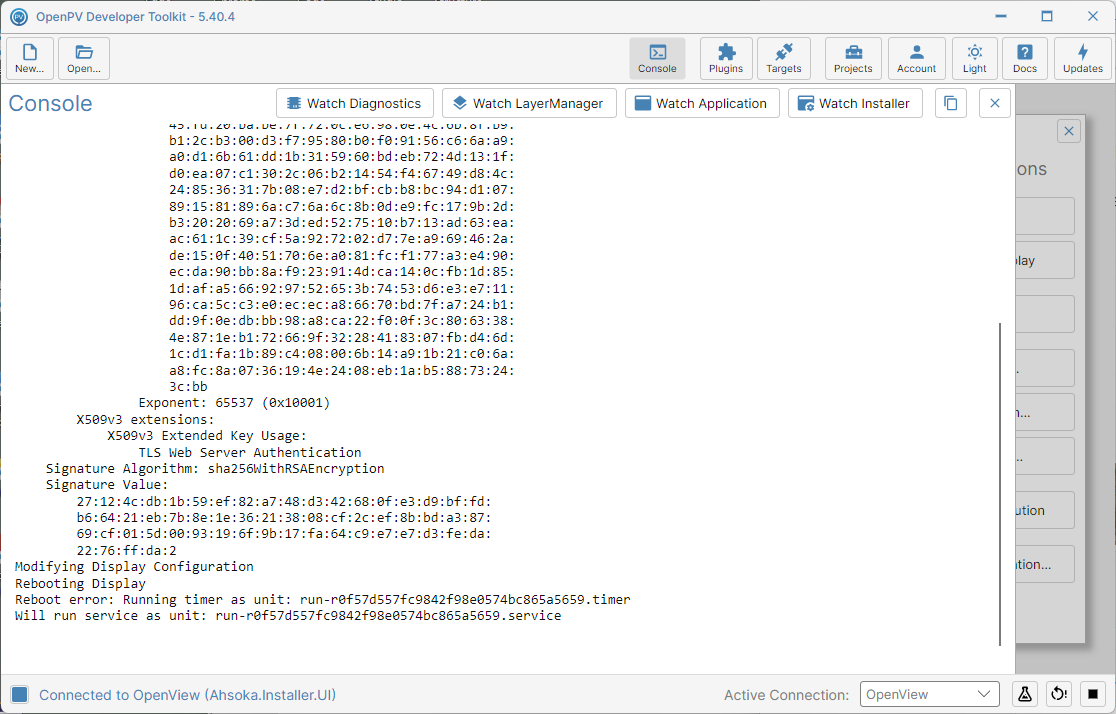
Task: Start Watch LayerManager
Action: point(529,103)
